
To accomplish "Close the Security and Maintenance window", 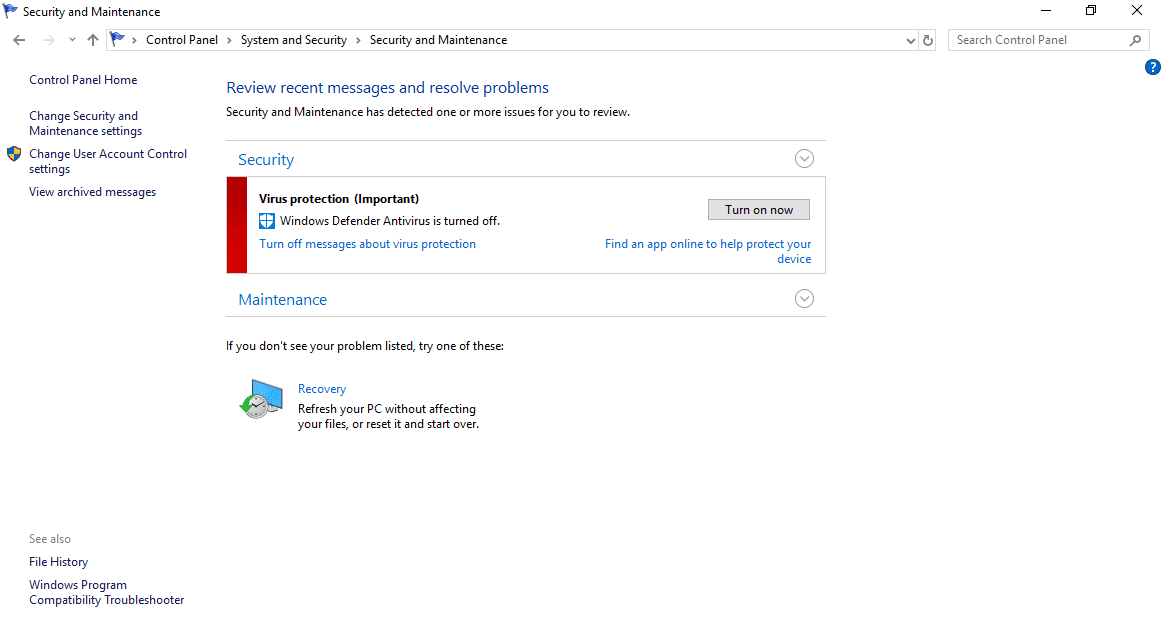I will pyautogui.click(x=1137, y=10).
